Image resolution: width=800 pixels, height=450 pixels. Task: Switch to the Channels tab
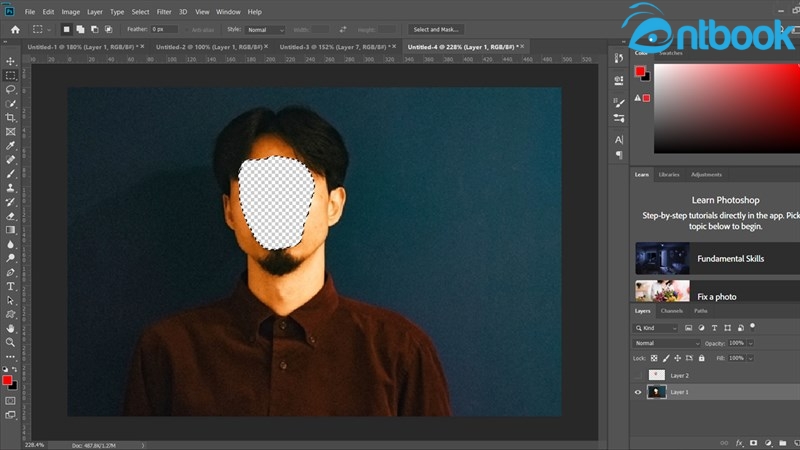click(x=671, y=311)
